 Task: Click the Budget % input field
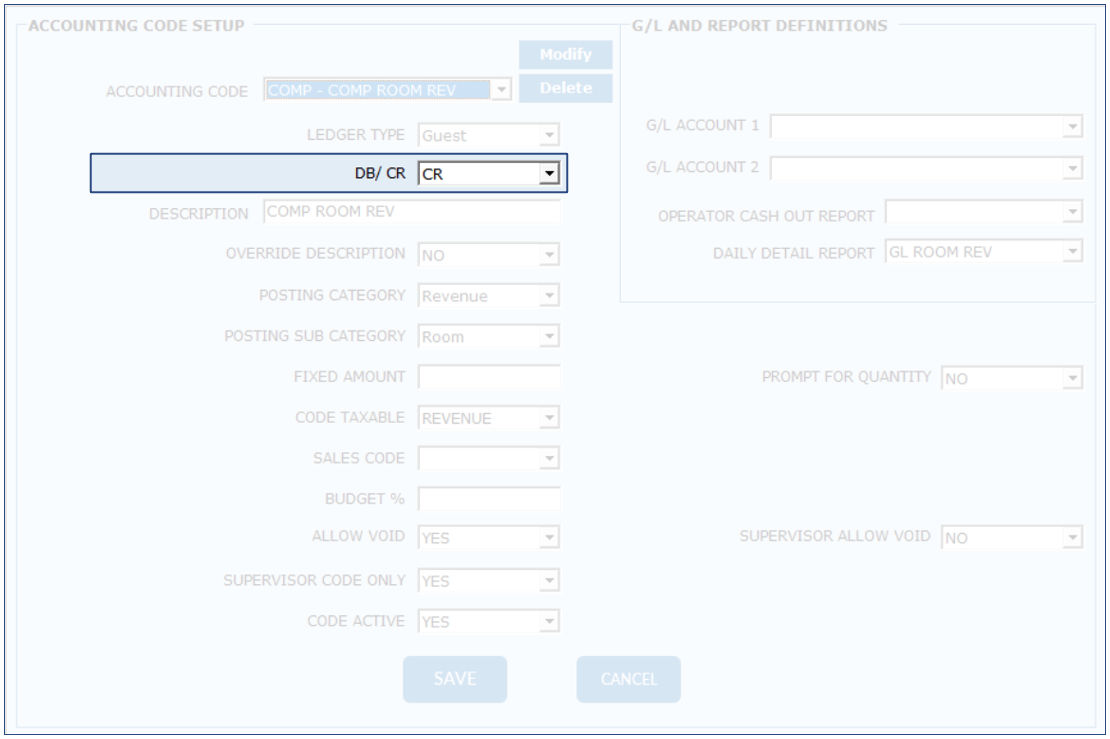pos(489,498)
